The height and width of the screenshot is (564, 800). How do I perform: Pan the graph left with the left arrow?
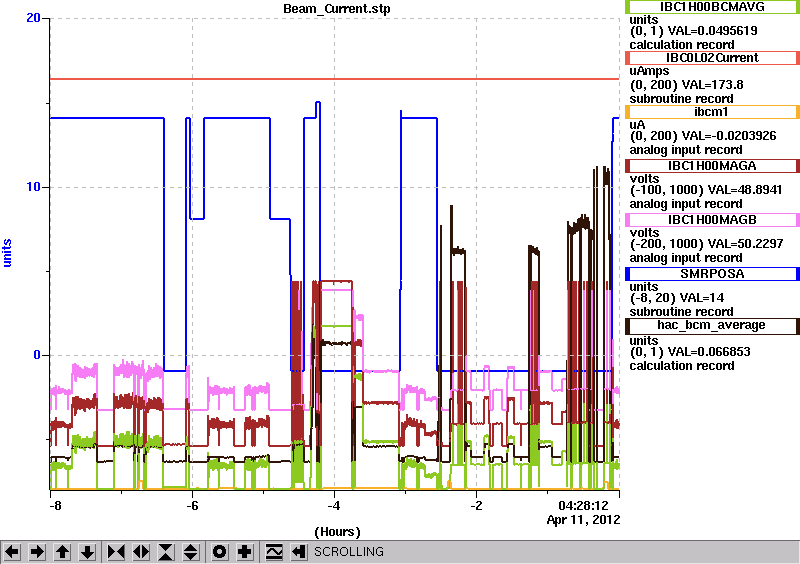12,552
